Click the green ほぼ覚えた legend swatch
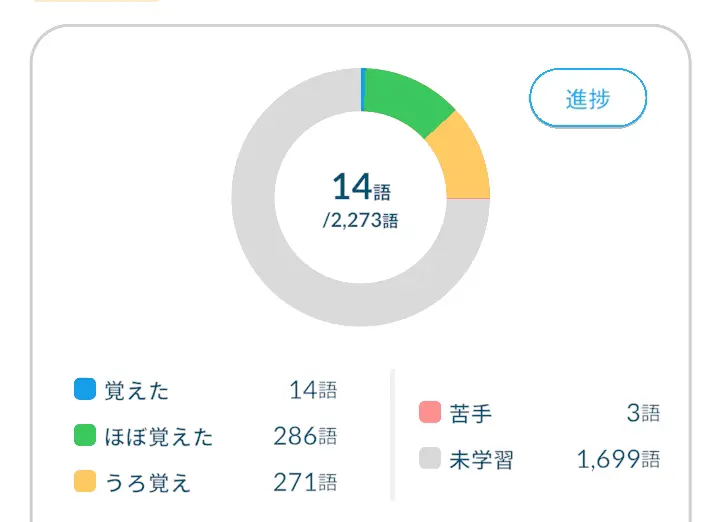Screen dimensions: 720x522 click(85, 436)
